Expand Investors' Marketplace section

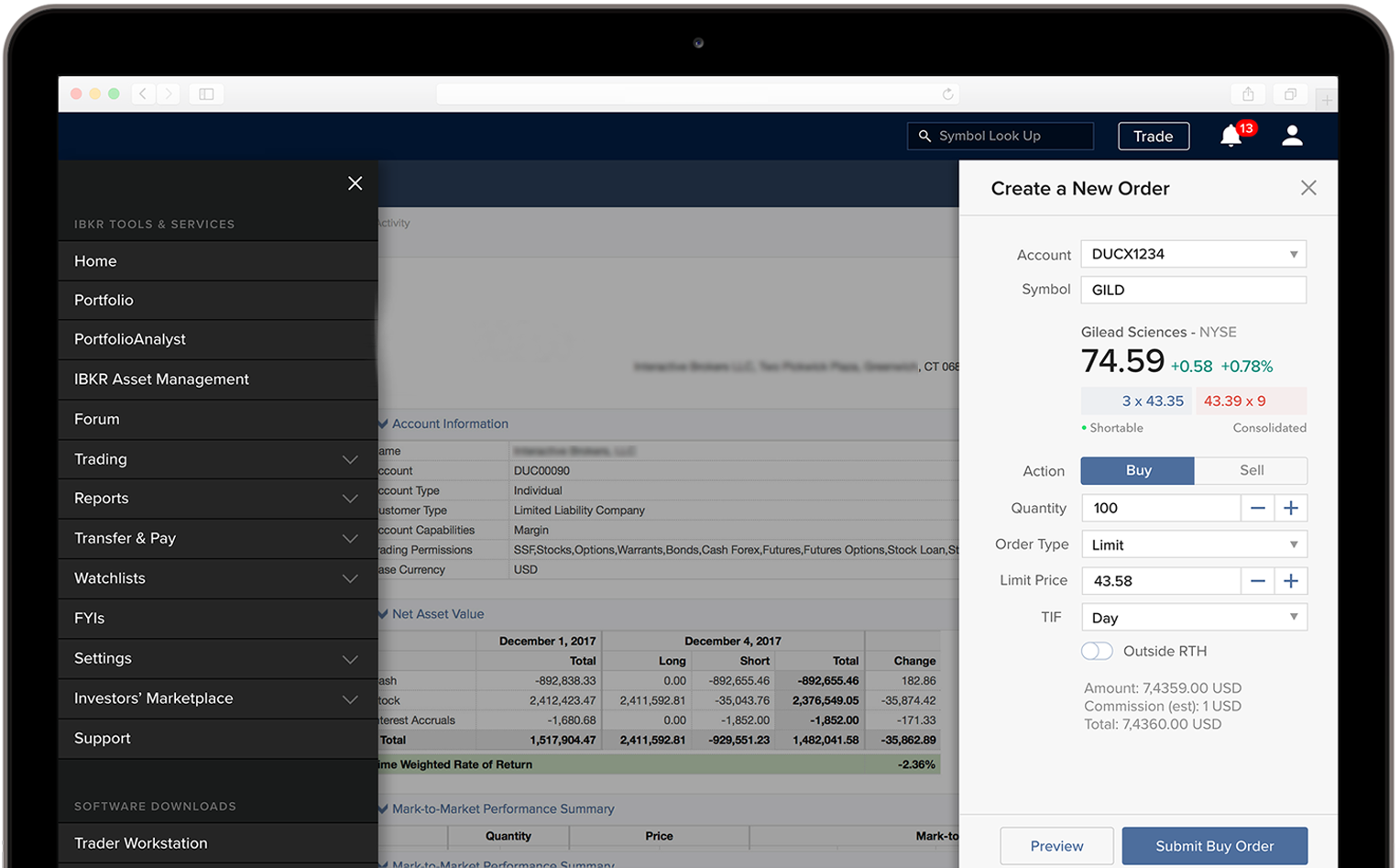(218, 698)
